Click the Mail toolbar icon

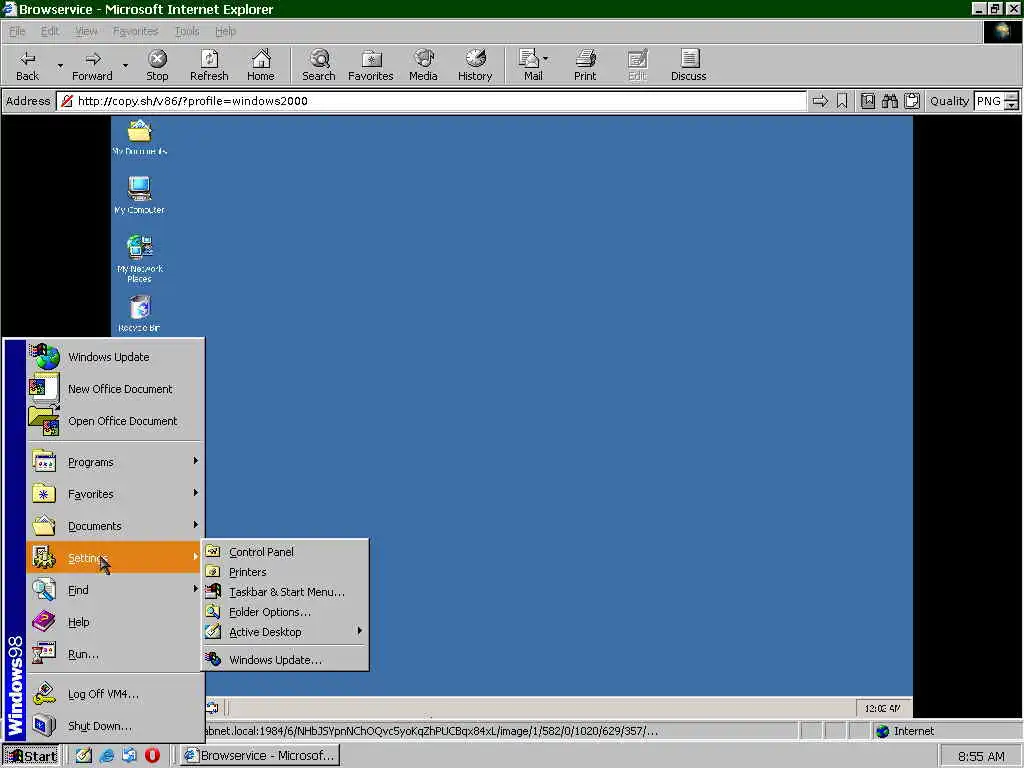click(x=530, y=65)
